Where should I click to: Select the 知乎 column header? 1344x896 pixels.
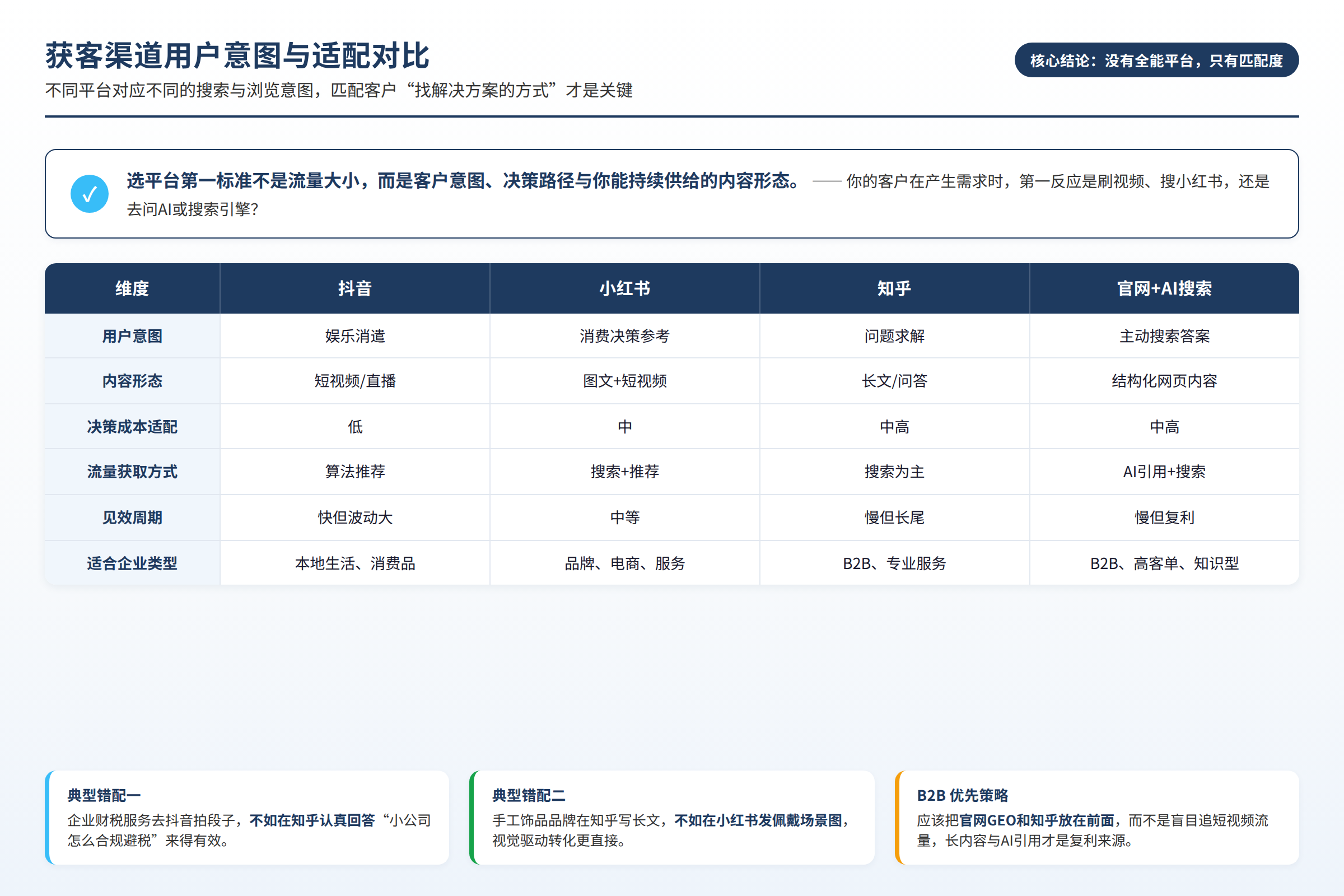pyautogui.click(x=894, y=288)
